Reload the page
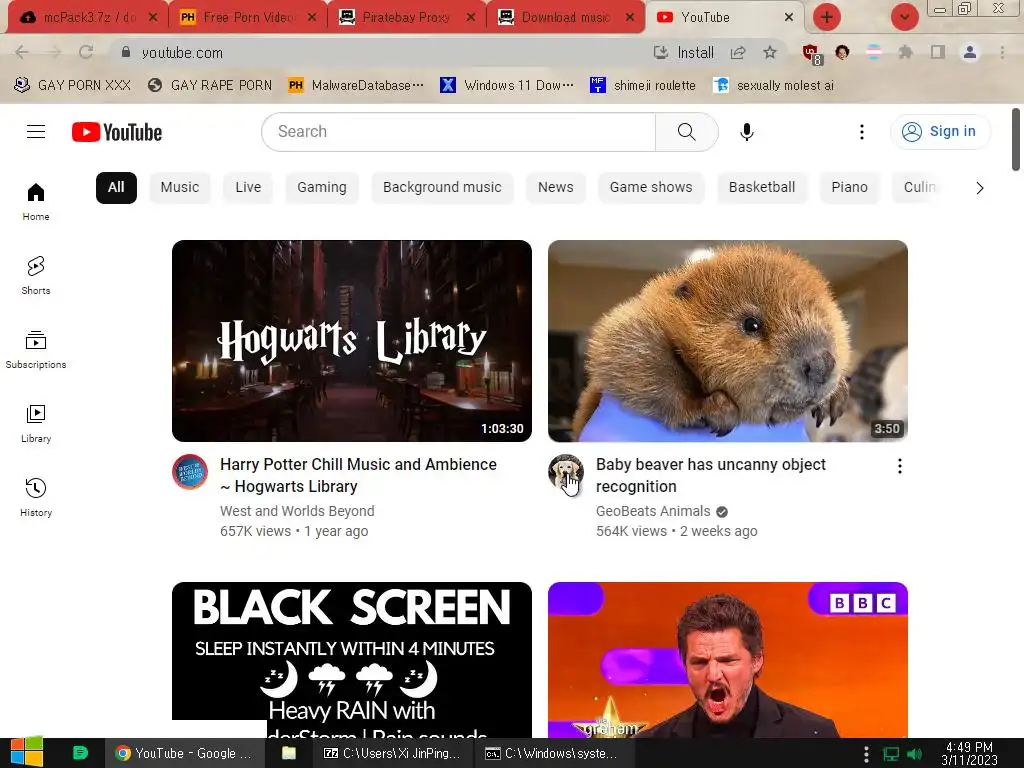1024x768 pixels. (86, 52)
